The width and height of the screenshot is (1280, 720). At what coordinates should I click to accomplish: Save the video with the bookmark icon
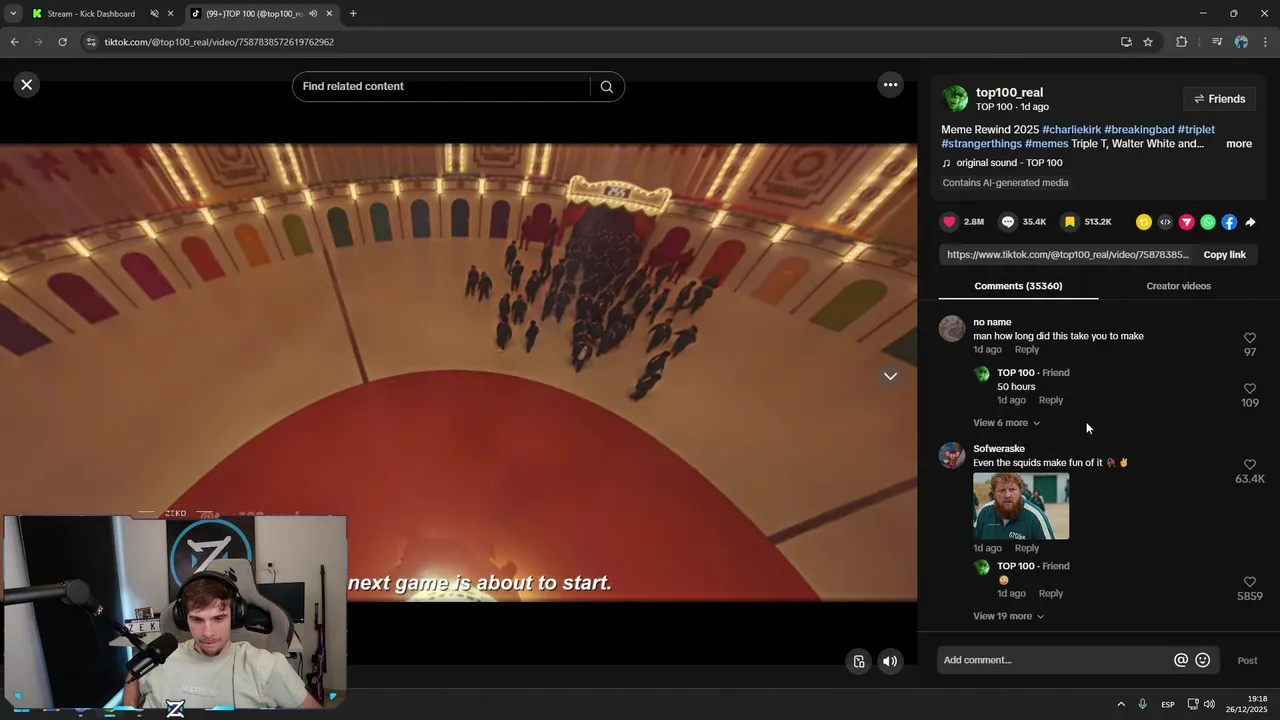pos(1069,222)
